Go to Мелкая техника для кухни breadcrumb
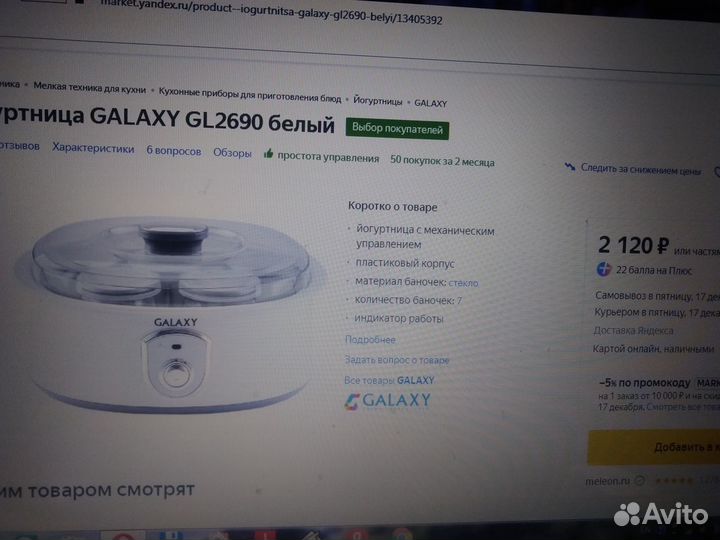Screen dimensions: 720x540 (x=90, y=87)
